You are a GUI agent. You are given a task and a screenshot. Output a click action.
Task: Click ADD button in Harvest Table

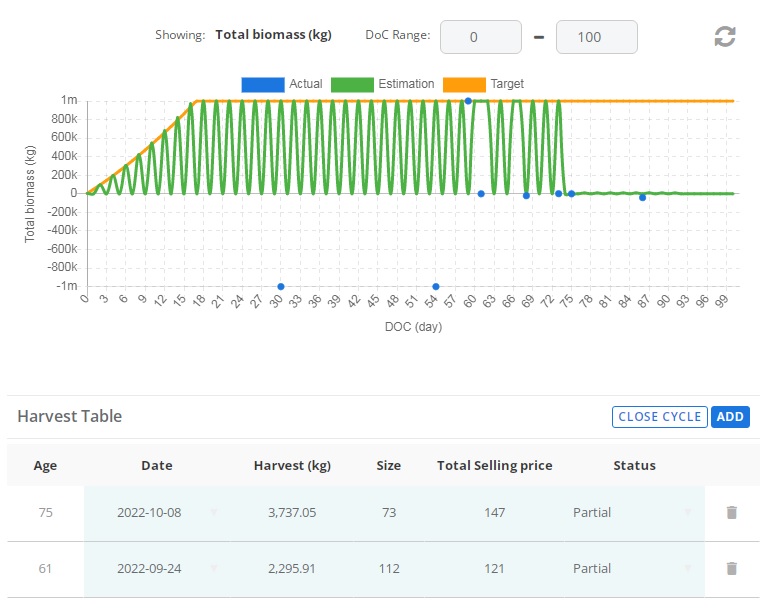730,417
